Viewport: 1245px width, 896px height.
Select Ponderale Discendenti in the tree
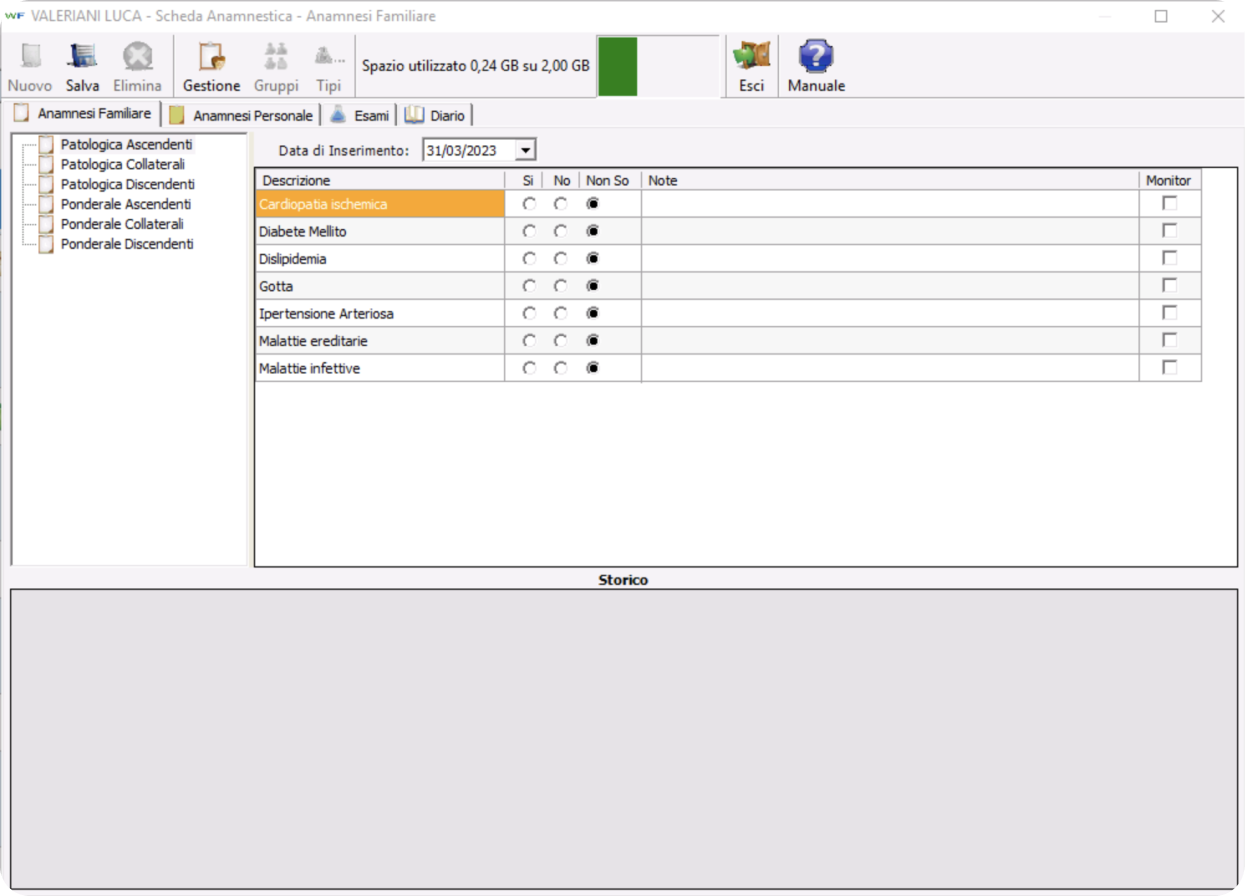[x=127, y=244]
